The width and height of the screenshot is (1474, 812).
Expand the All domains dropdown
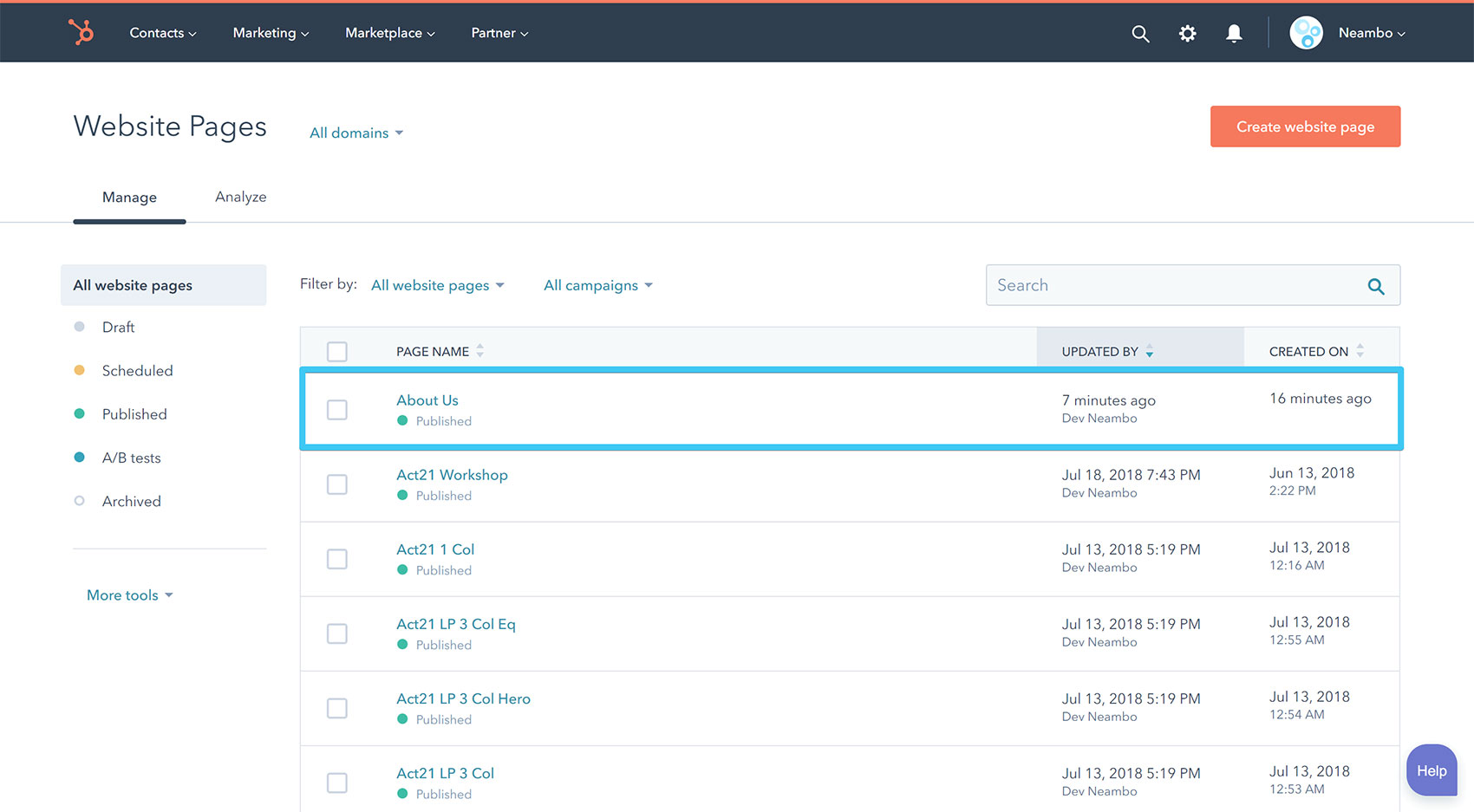click(356, 133)
